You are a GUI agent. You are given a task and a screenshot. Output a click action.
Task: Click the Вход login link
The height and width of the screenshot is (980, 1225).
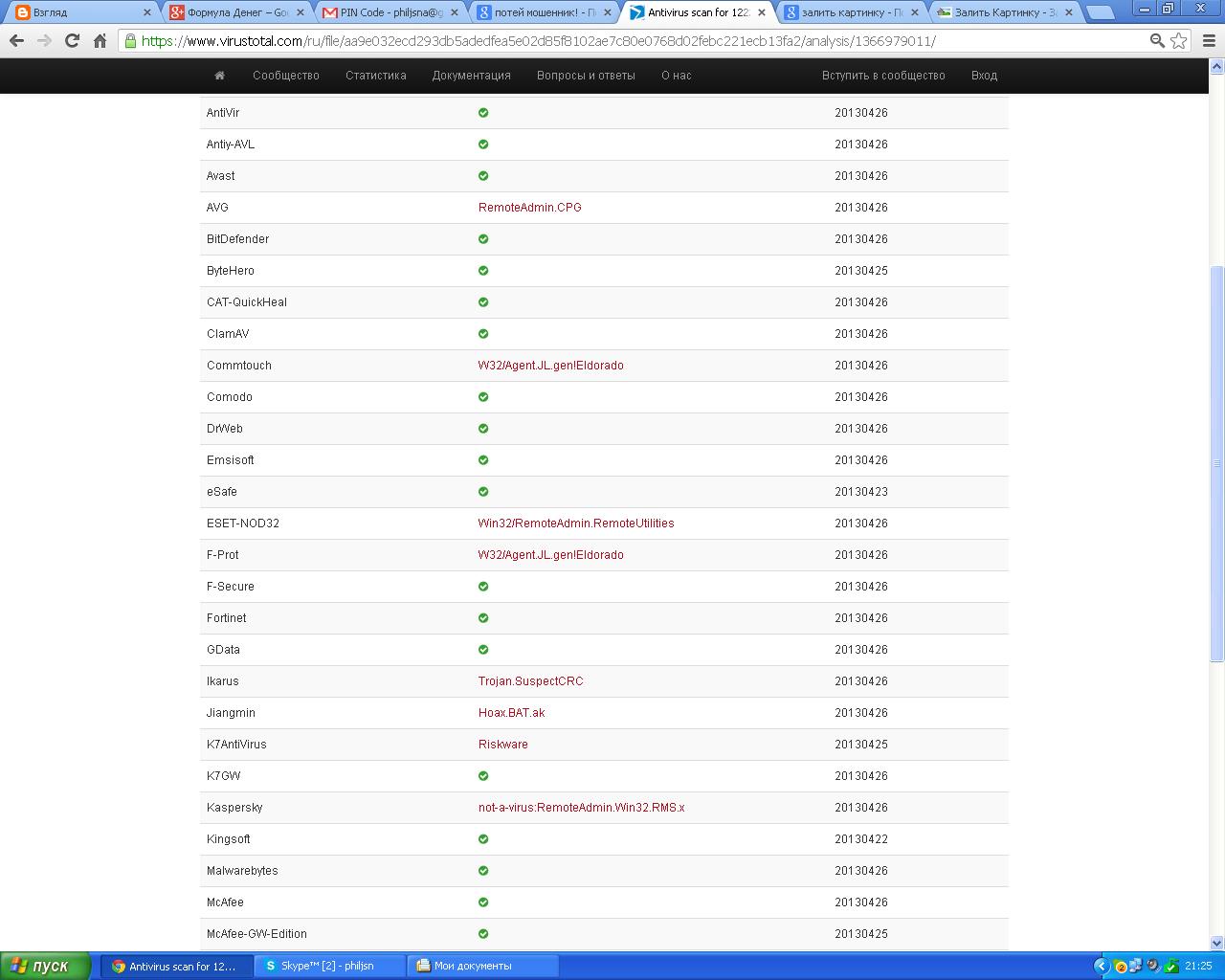984,76
